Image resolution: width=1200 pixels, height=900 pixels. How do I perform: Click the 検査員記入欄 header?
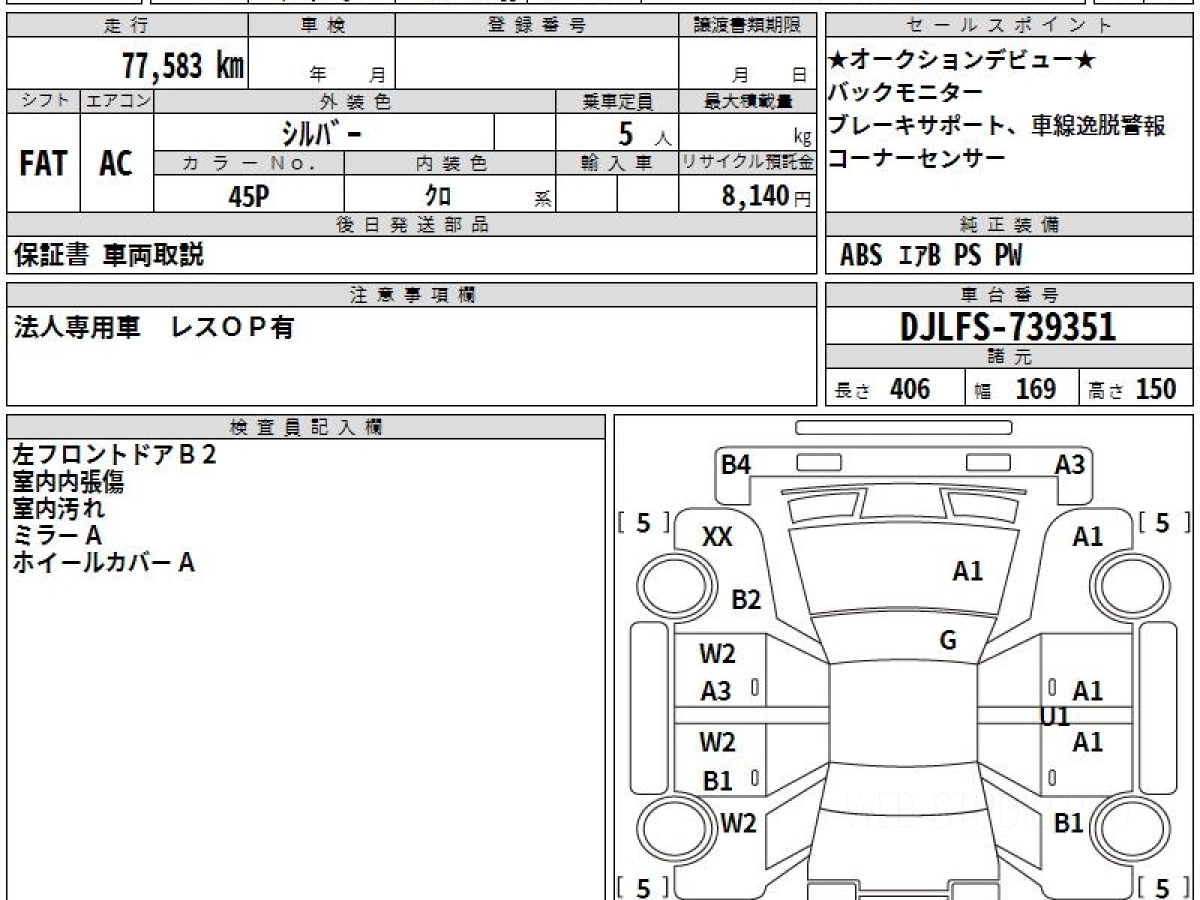tap(306, 427)
